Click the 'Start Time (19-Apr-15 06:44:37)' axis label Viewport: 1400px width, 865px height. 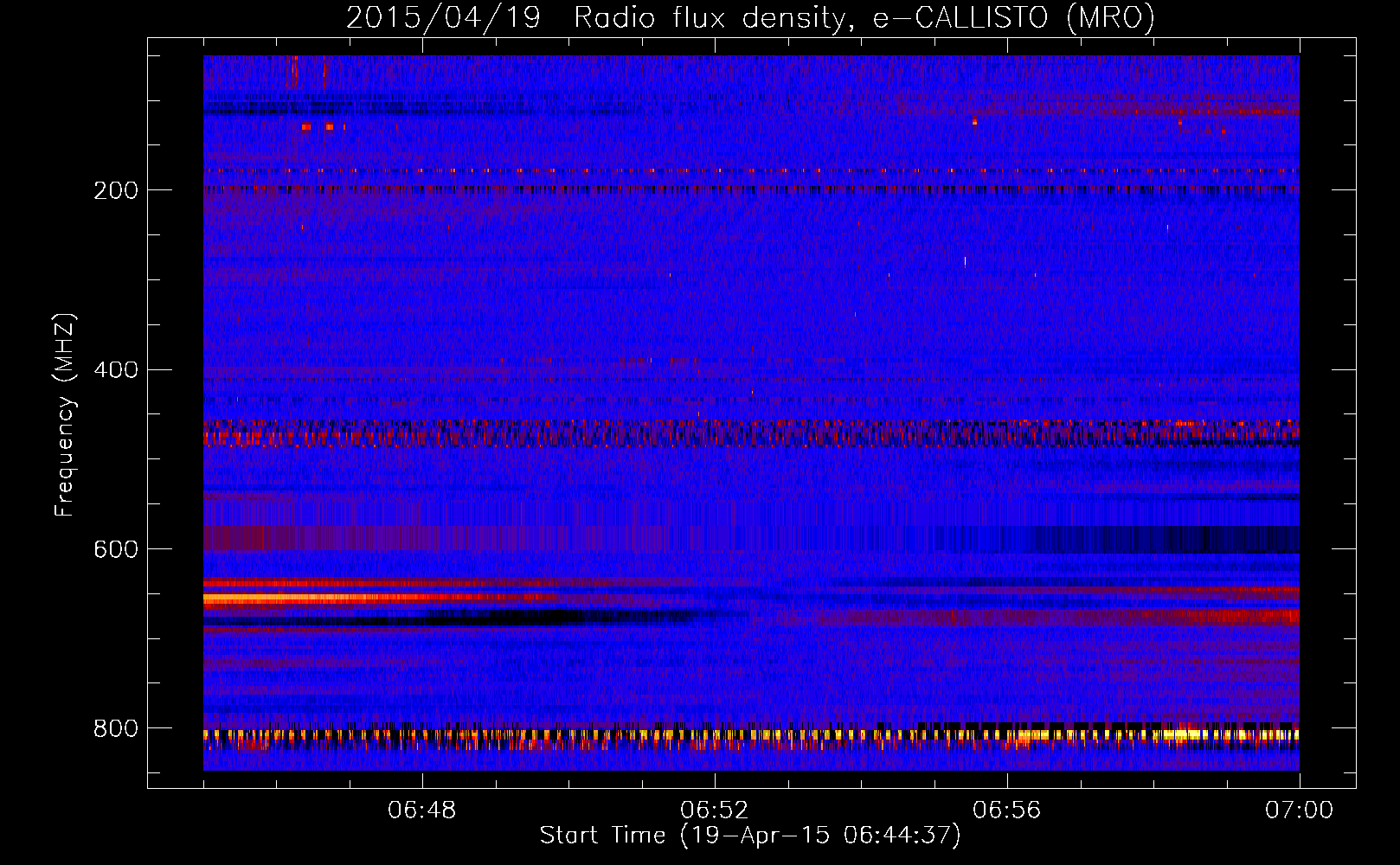click(750, 836)
